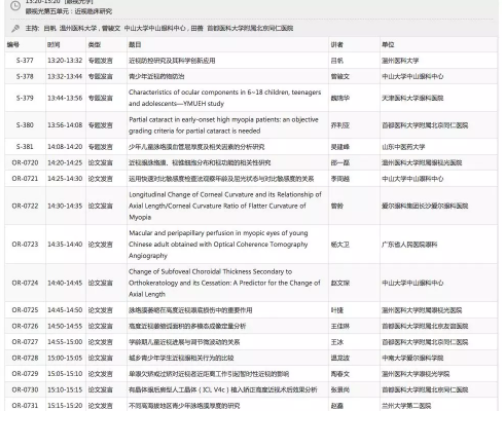Click the S-378 affiliation 中山大学中山眼科中心
The image size is (502, 422).
413,77
